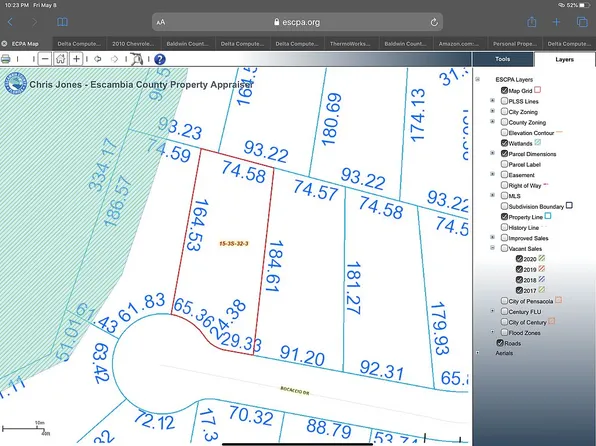Select parcel label 15-3S-32-3 on map
This screenshot has height=446, width=596.
[x=234, y=243]
